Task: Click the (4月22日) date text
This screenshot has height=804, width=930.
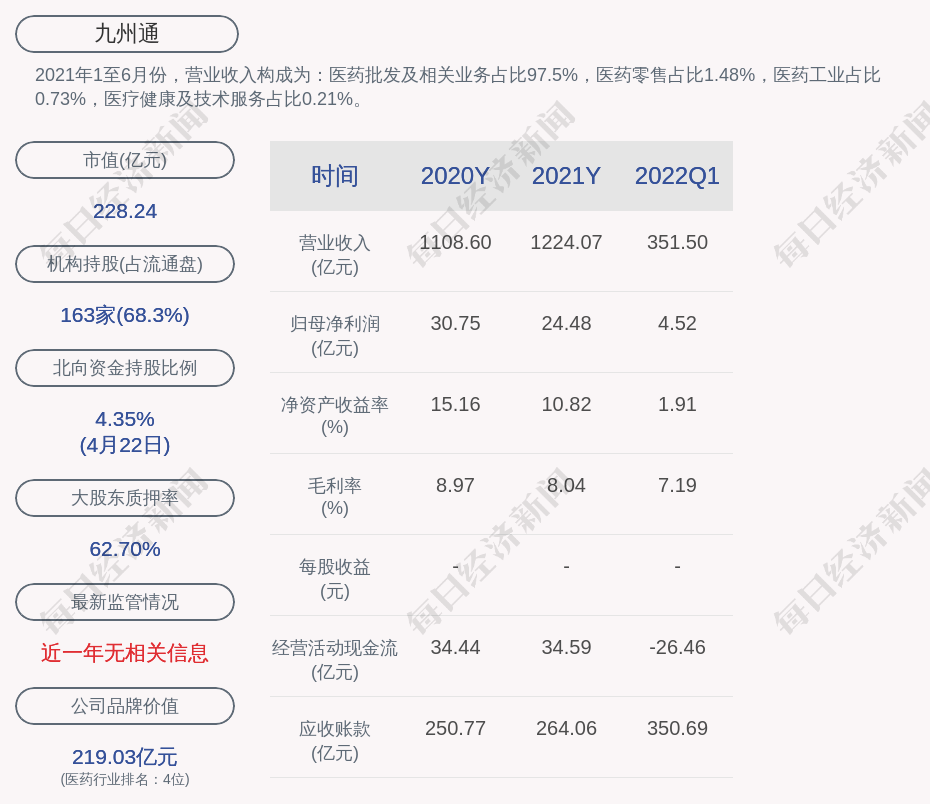Action: coord(125,445)
